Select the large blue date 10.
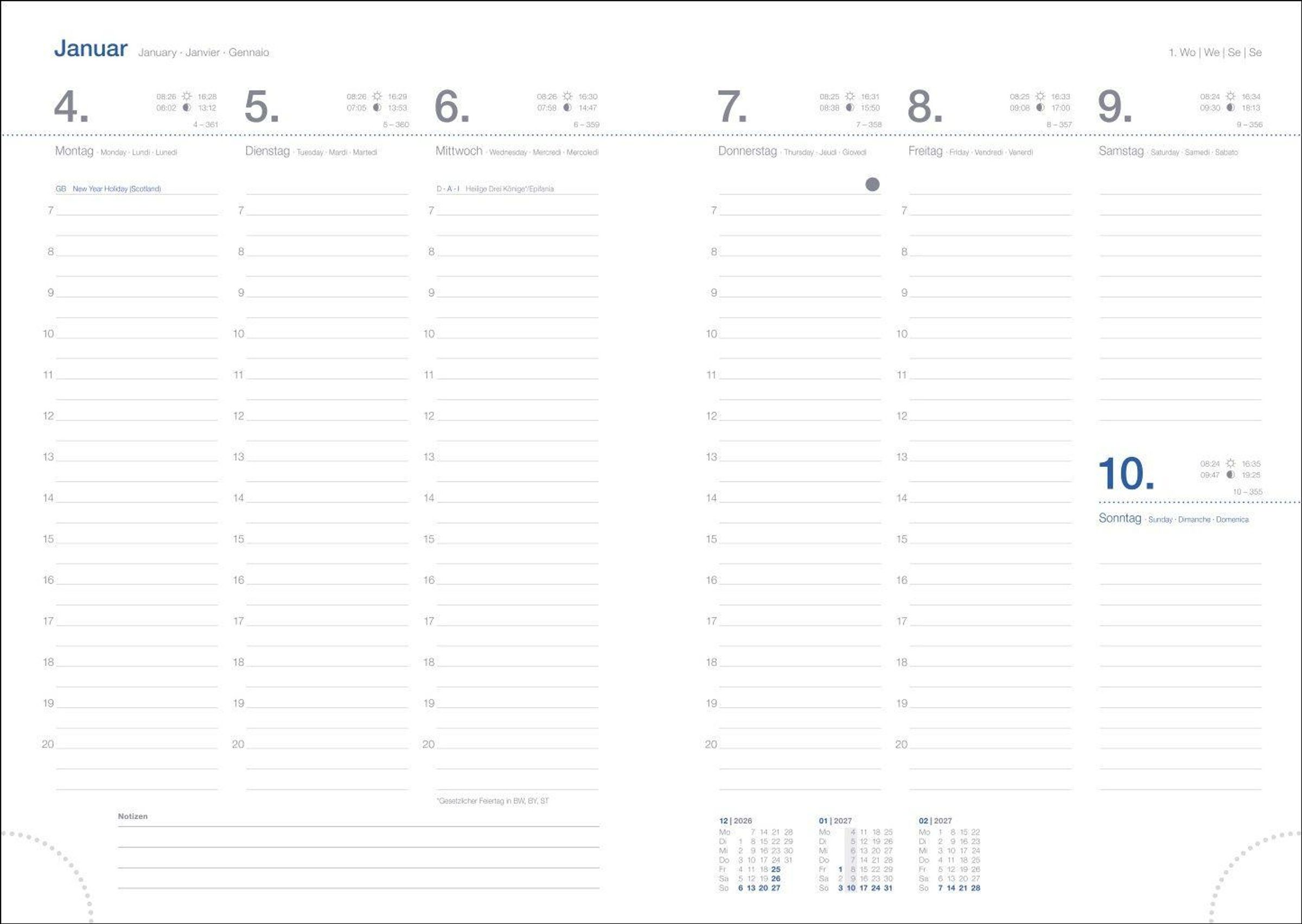This screenshot has height=924, width=1302. pos(1125,473)
